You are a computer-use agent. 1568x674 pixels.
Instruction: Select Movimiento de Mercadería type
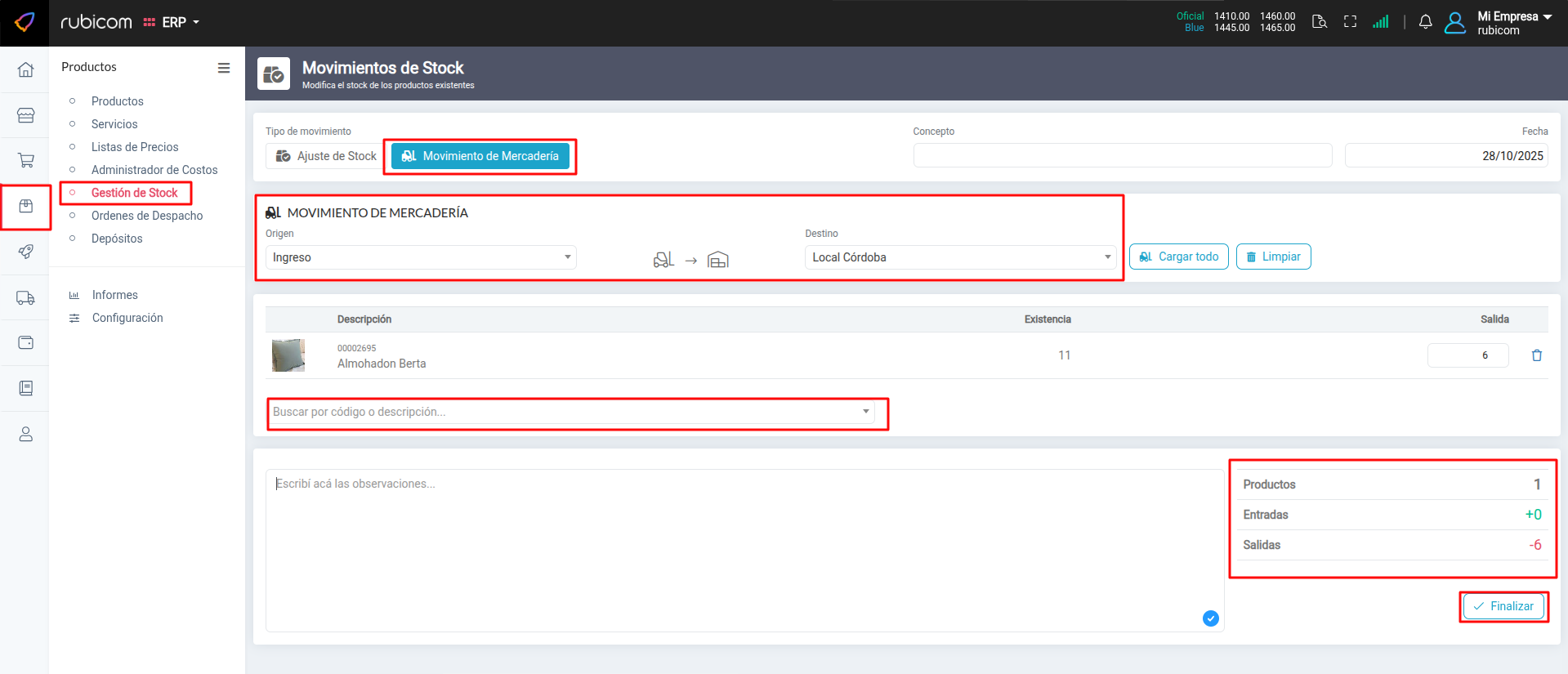[x=480, y=156]
